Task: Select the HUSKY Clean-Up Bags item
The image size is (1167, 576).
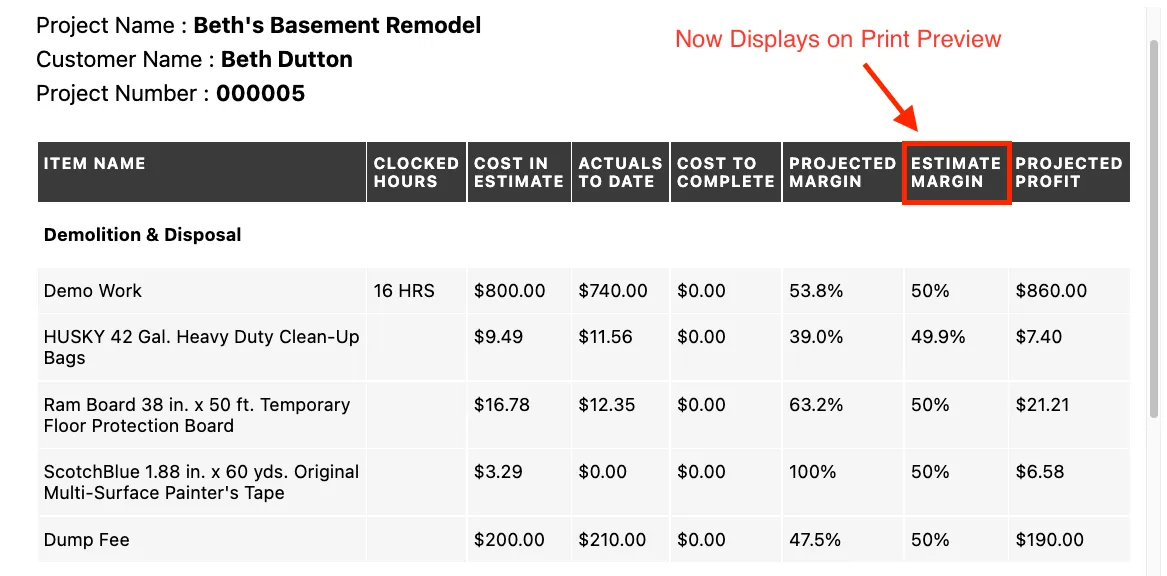Action: pos(201,347)
